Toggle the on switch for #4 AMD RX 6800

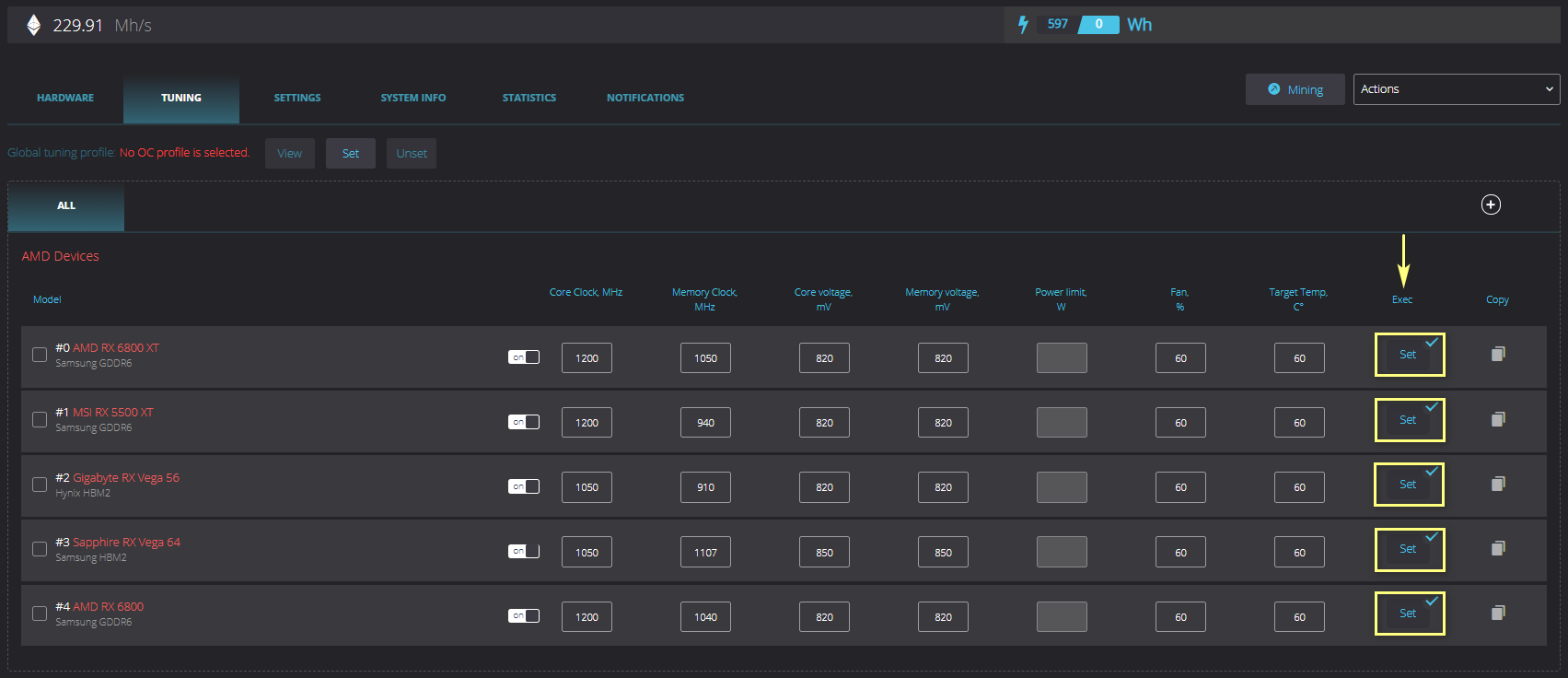tap(524, 615)
